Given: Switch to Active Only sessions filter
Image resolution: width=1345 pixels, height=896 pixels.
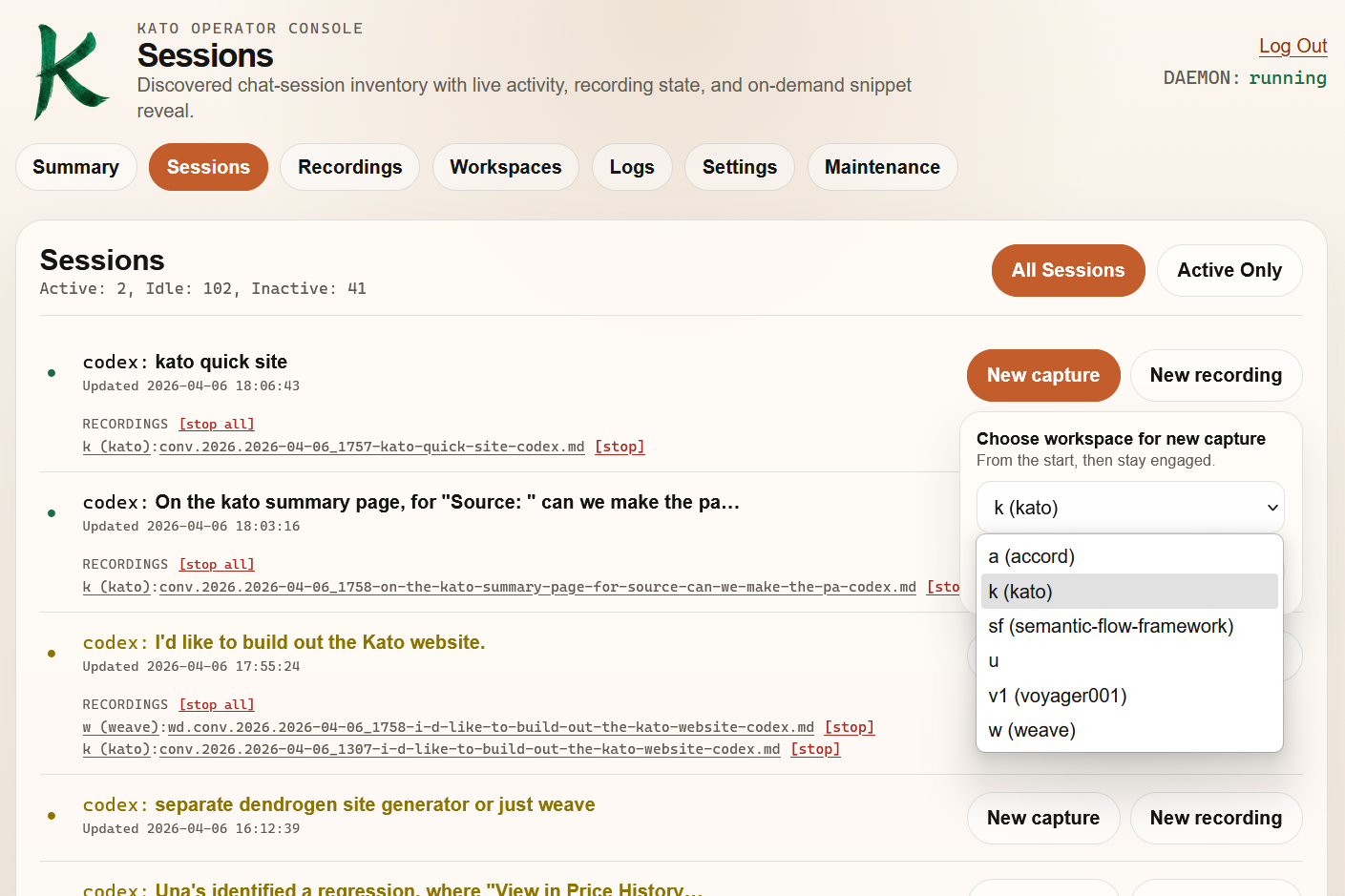Looking at the screenshot, I should coord(1229,270).
